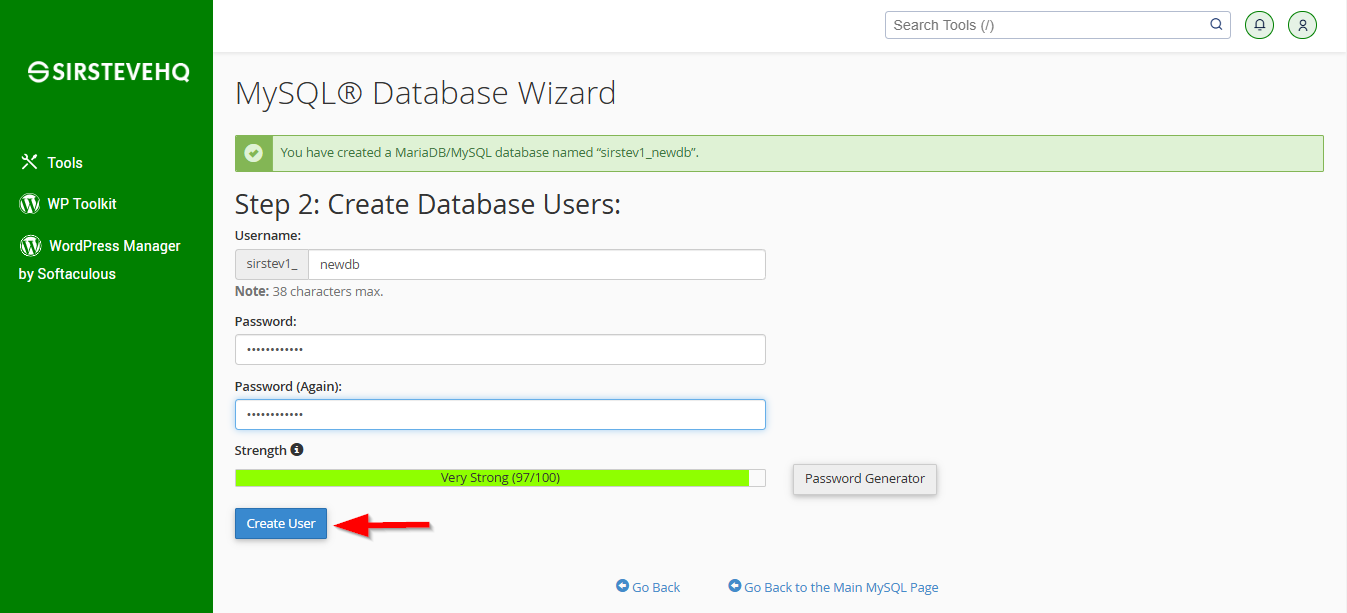The image size is (1347, 613).
Task: Click the search magnifier icon
Action: pos(1216,25)
